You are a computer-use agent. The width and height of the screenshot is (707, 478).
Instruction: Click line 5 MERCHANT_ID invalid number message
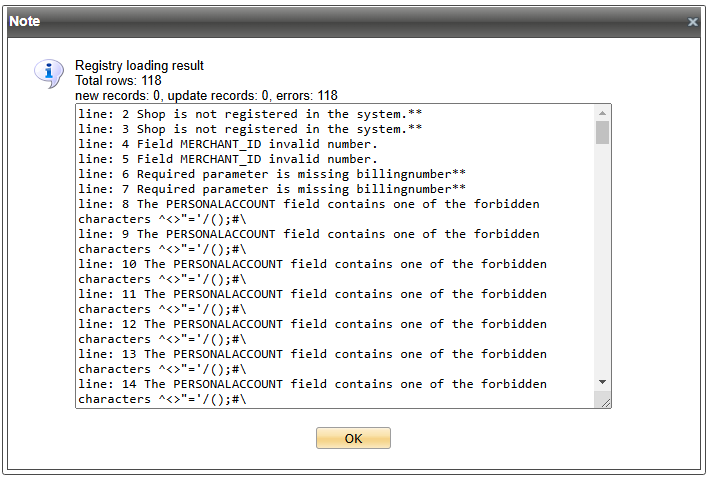(x=228, y=159)
